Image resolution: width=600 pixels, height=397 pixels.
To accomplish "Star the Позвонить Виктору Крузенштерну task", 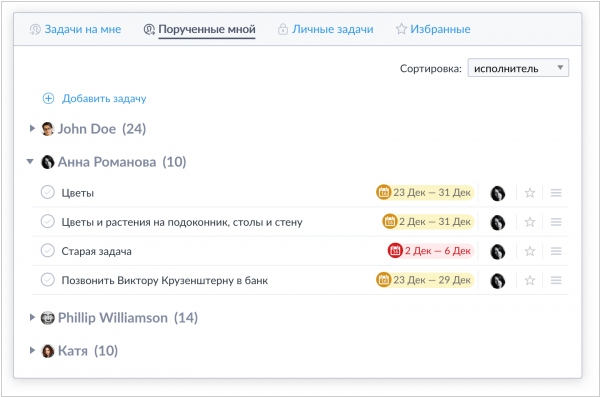I will coord(530,280).
